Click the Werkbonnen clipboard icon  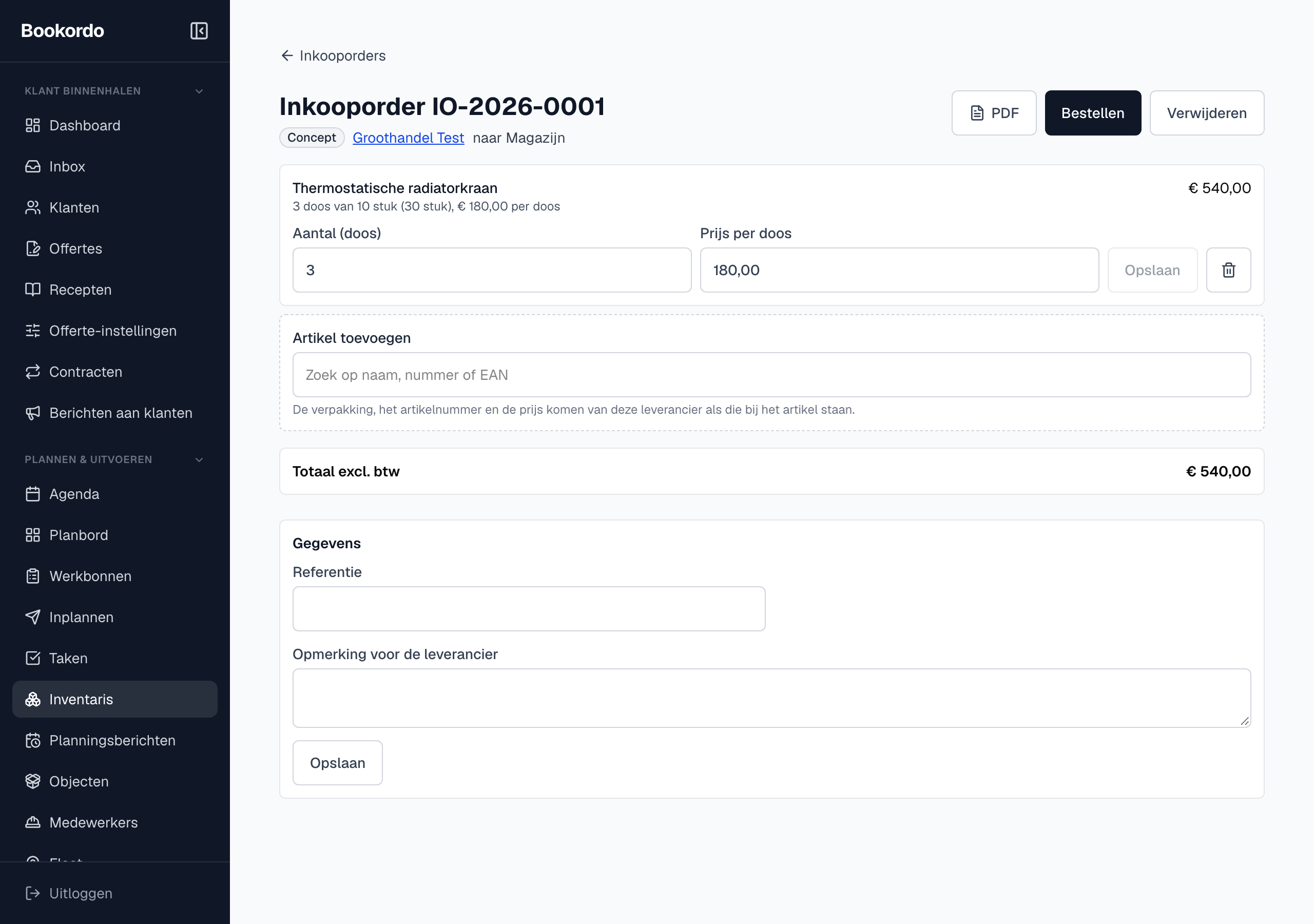tap(33, 576)
